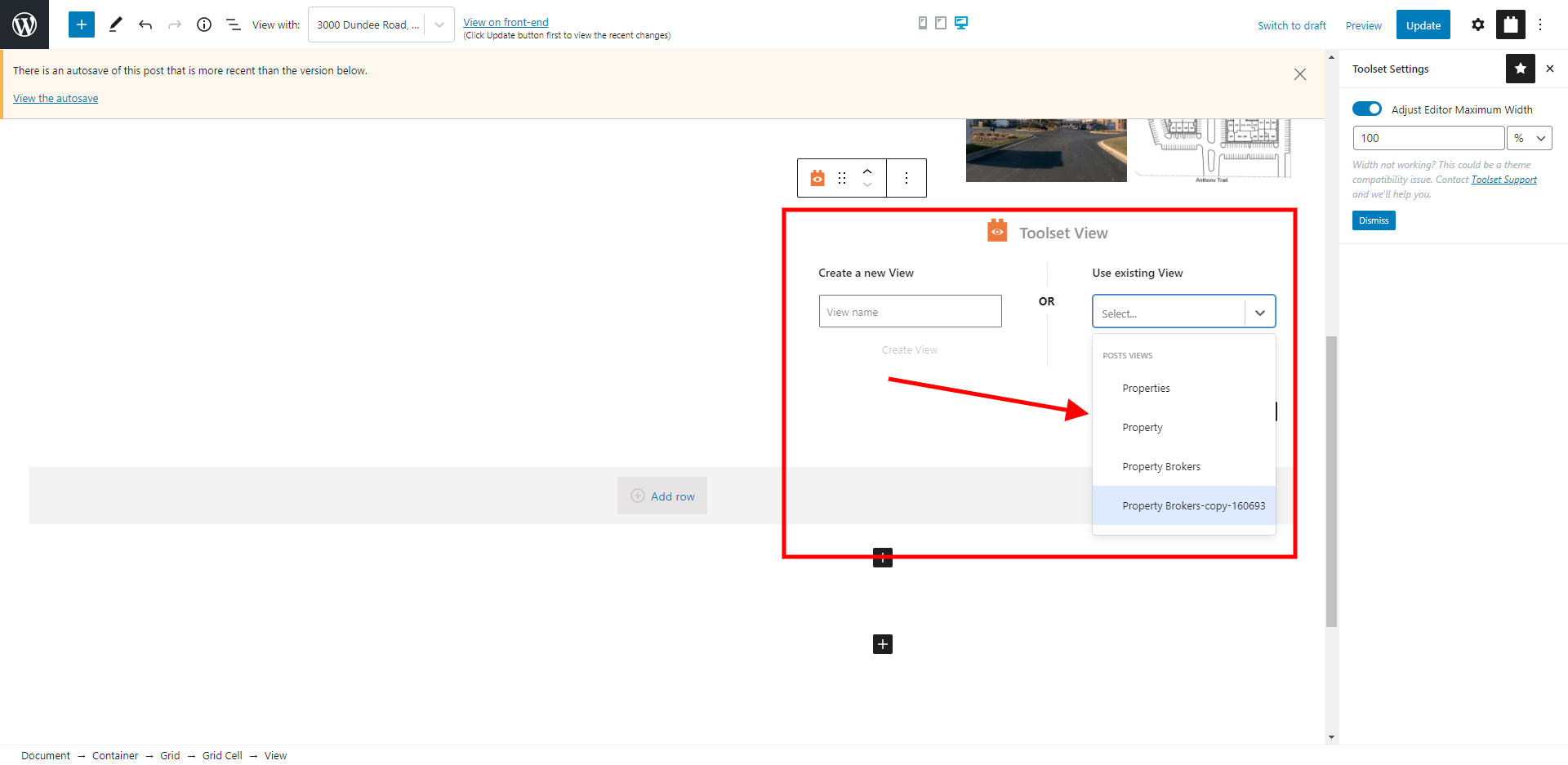The width and height of the screenshot is (1568, 765).
Task: Click Switch to draft
Action: pyautogui.click(x=1292, y=25)
